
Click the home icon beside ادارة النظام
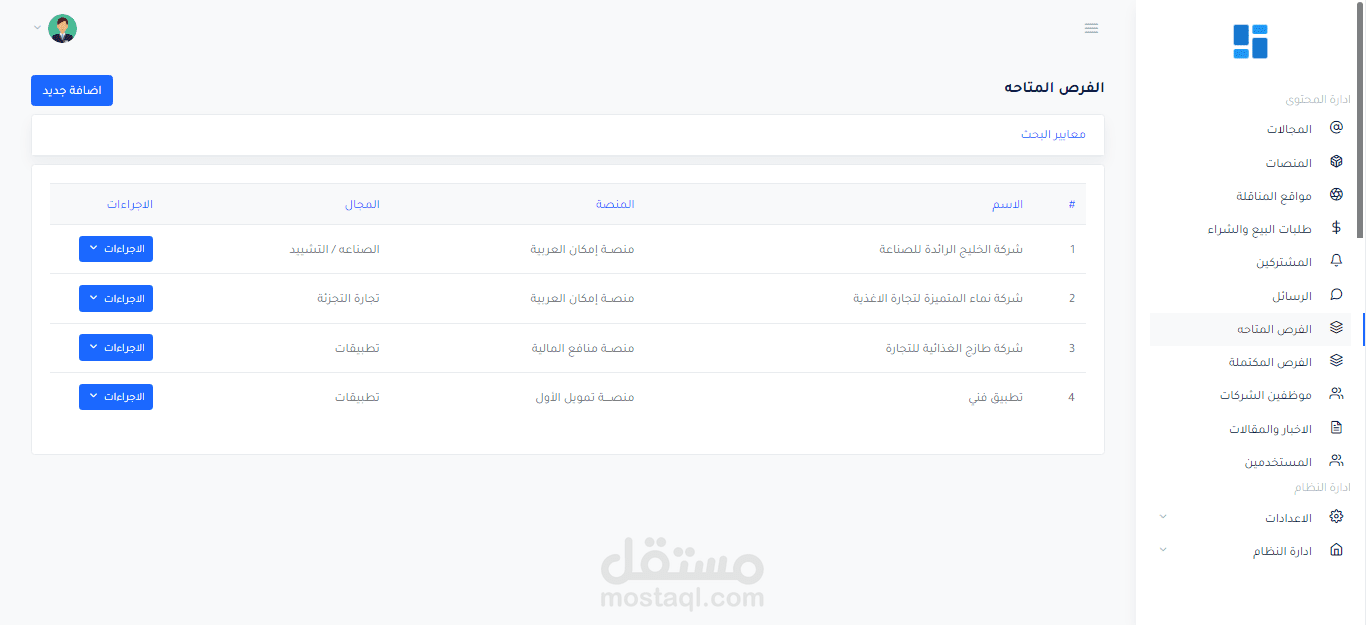(x=1336, y=550)
